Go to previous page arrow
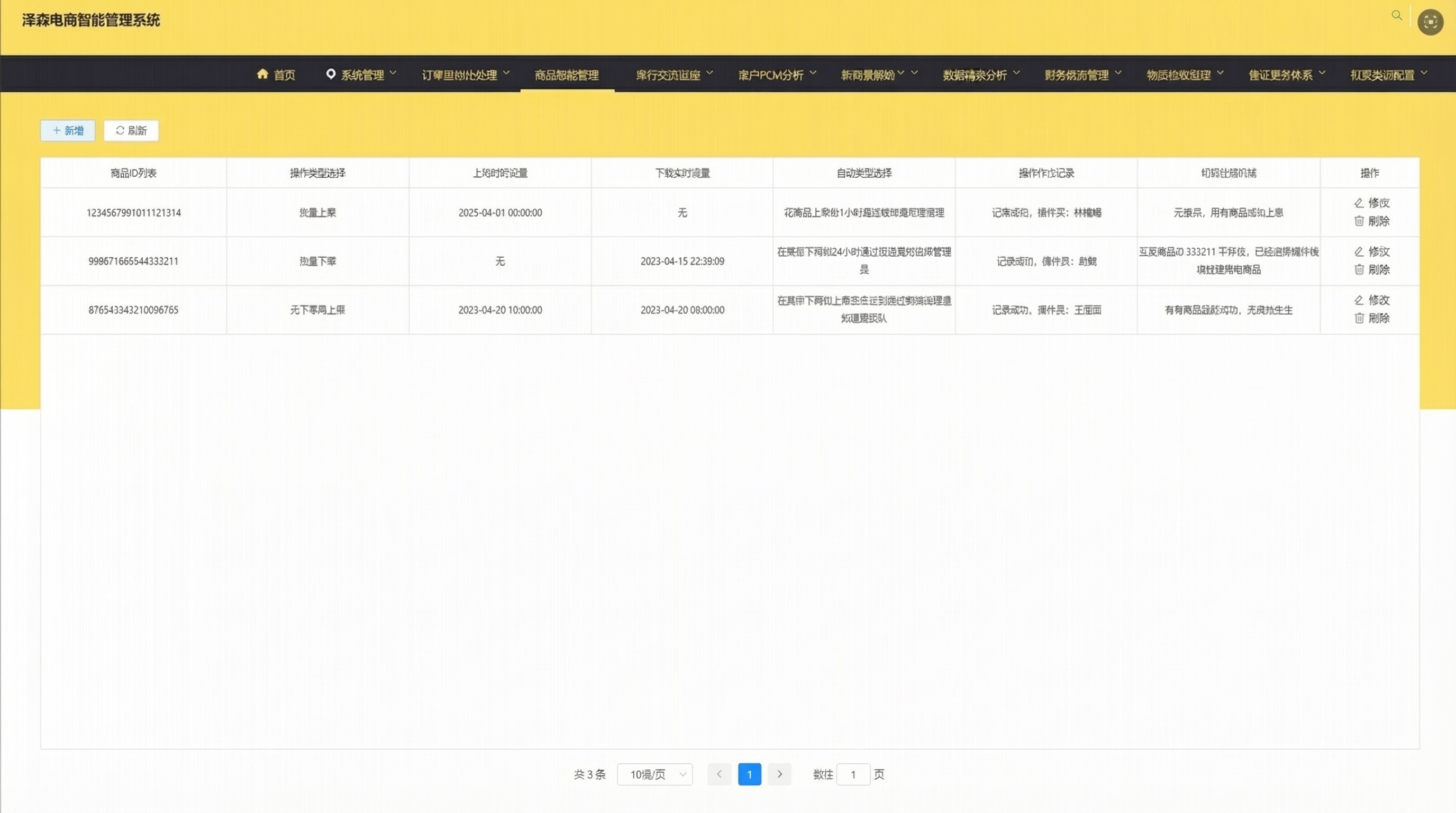The image size is (1456, 813). click(x=719, y=774)
